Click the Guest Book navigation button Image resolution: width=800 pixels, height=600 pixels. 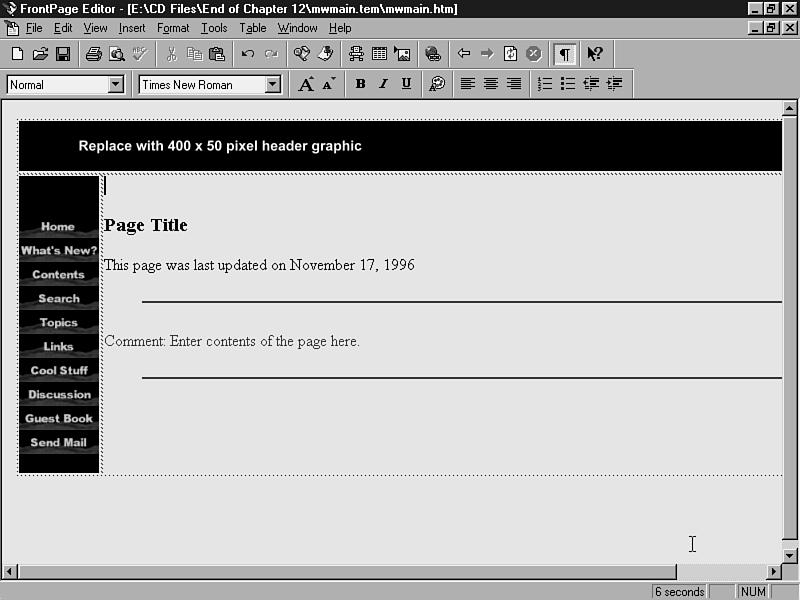click(x=59, y=419)
